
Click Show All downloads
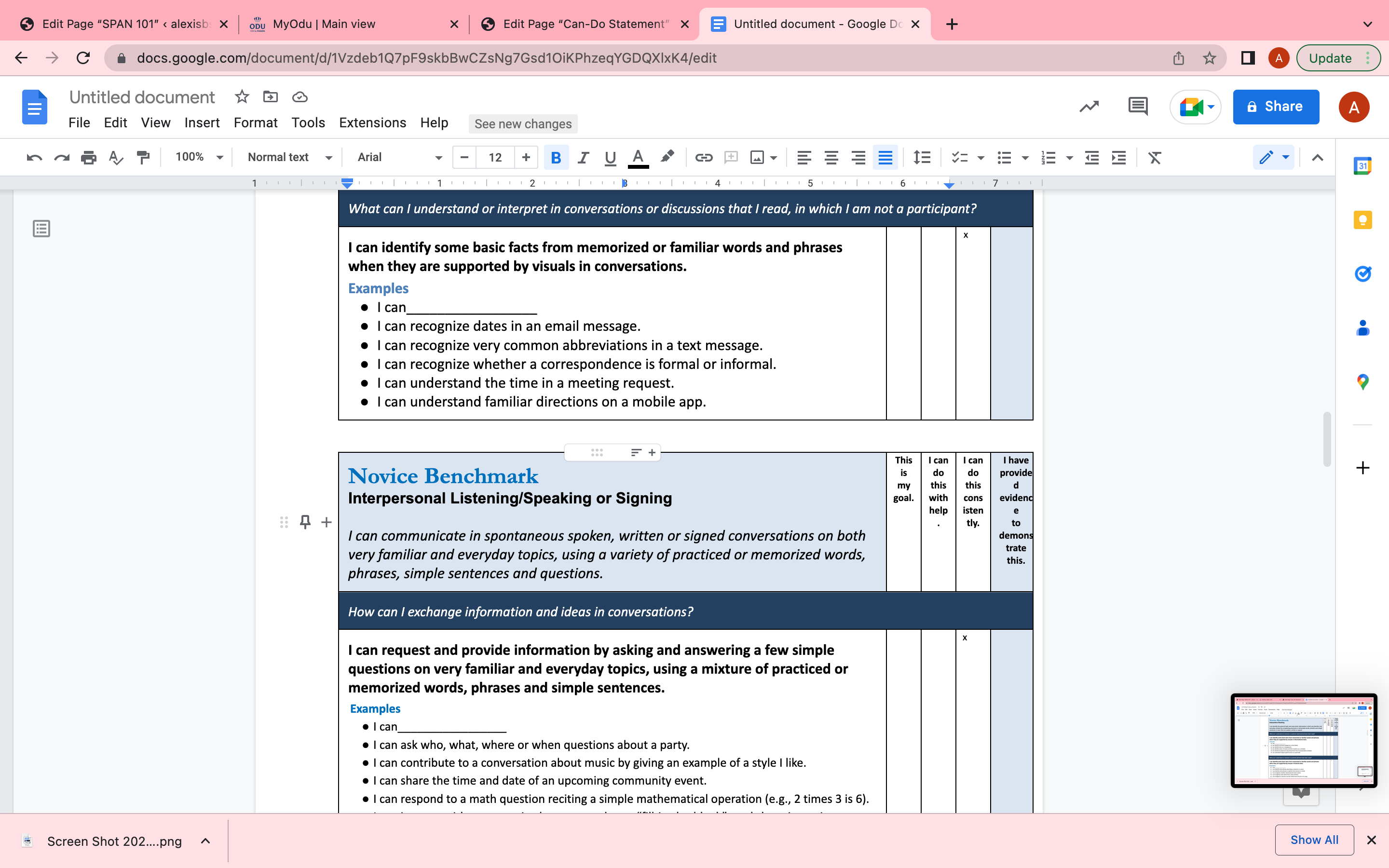[1314, 840]
